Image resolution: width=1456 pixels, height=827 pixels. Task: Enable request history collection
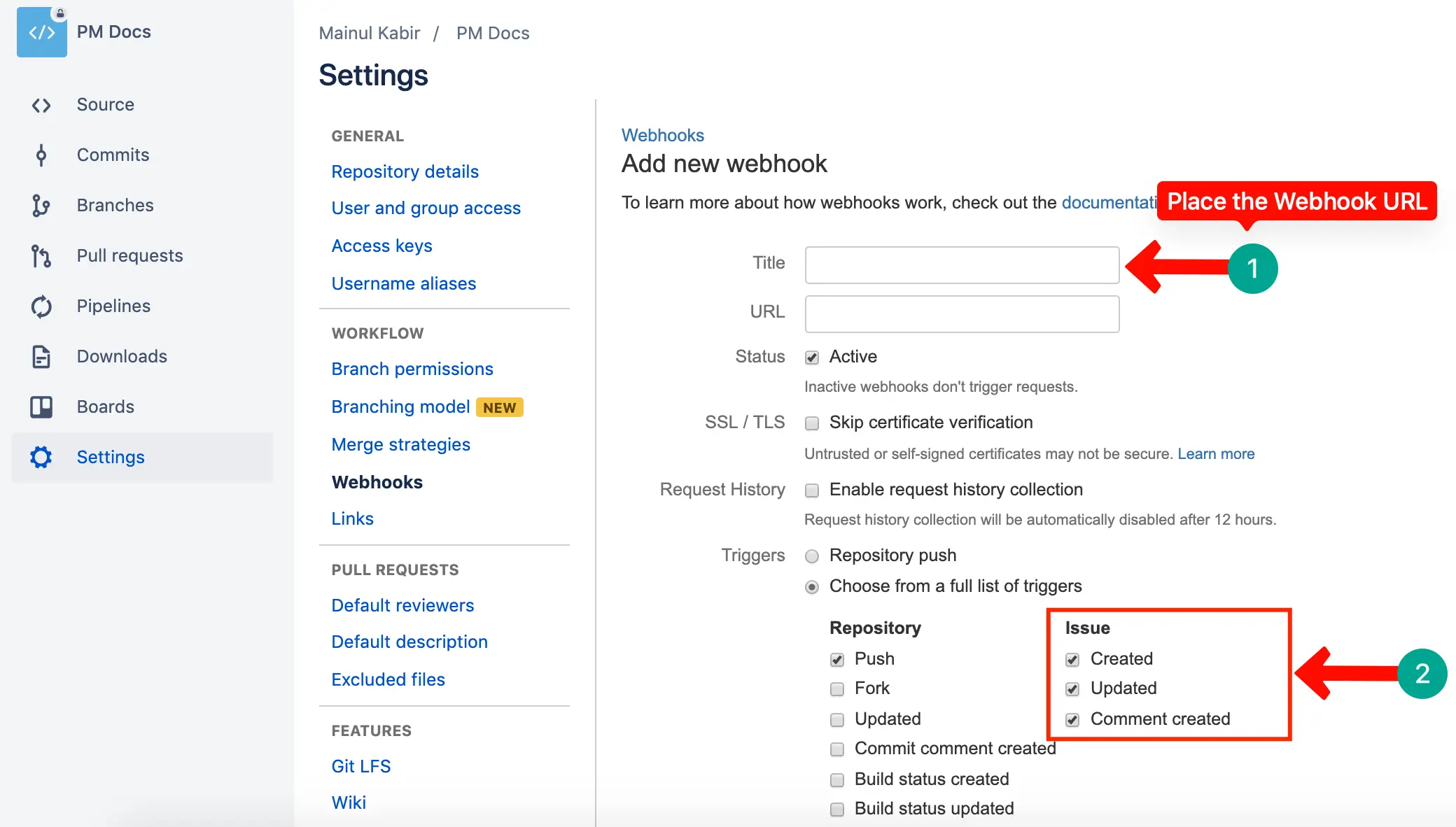pyautogui.click(x=811, y=490)
